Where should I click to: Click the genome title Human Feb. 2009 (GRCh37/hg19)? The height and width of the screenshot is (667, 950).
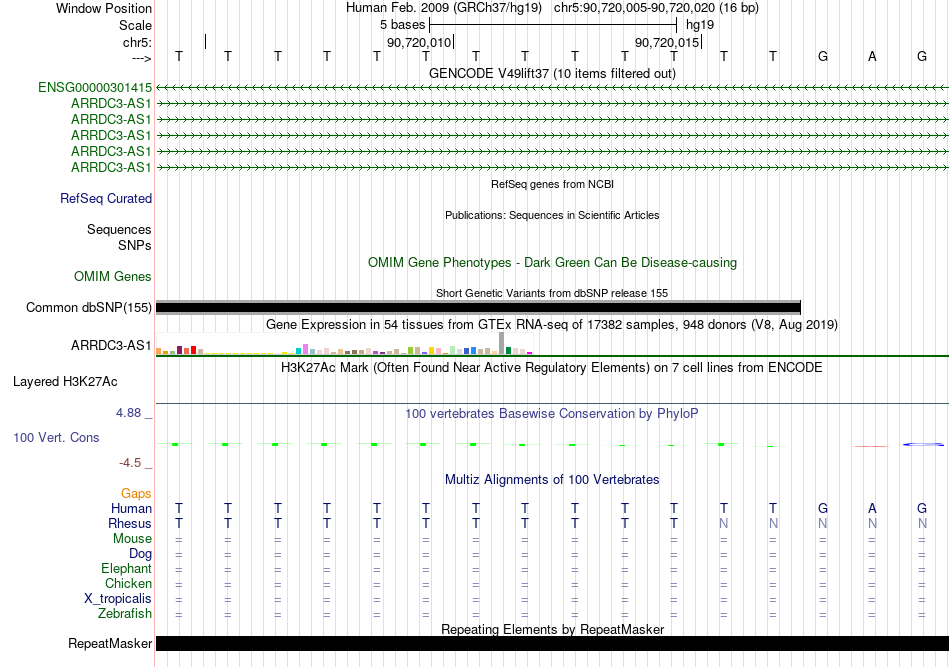point(443,8)
